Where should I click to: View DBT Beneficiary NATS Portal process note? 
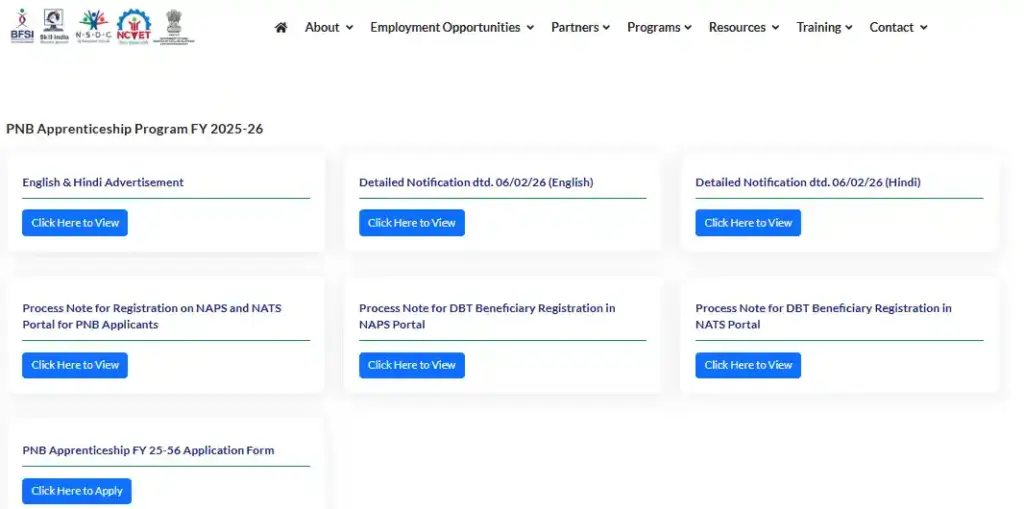coord(748,365)
